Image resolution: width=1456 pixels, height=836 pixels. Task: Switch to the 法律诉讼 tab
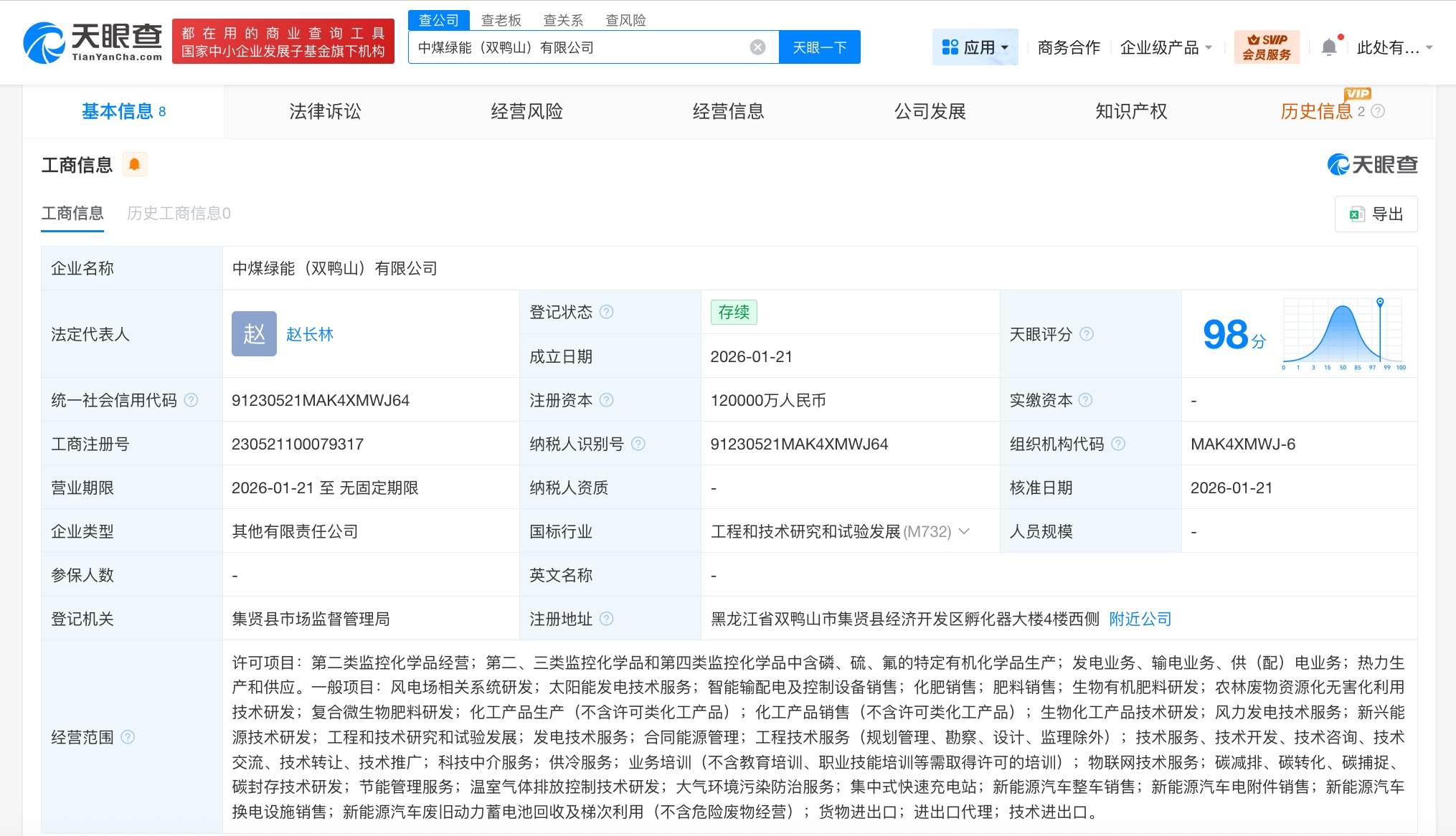[x=325, y=111]
